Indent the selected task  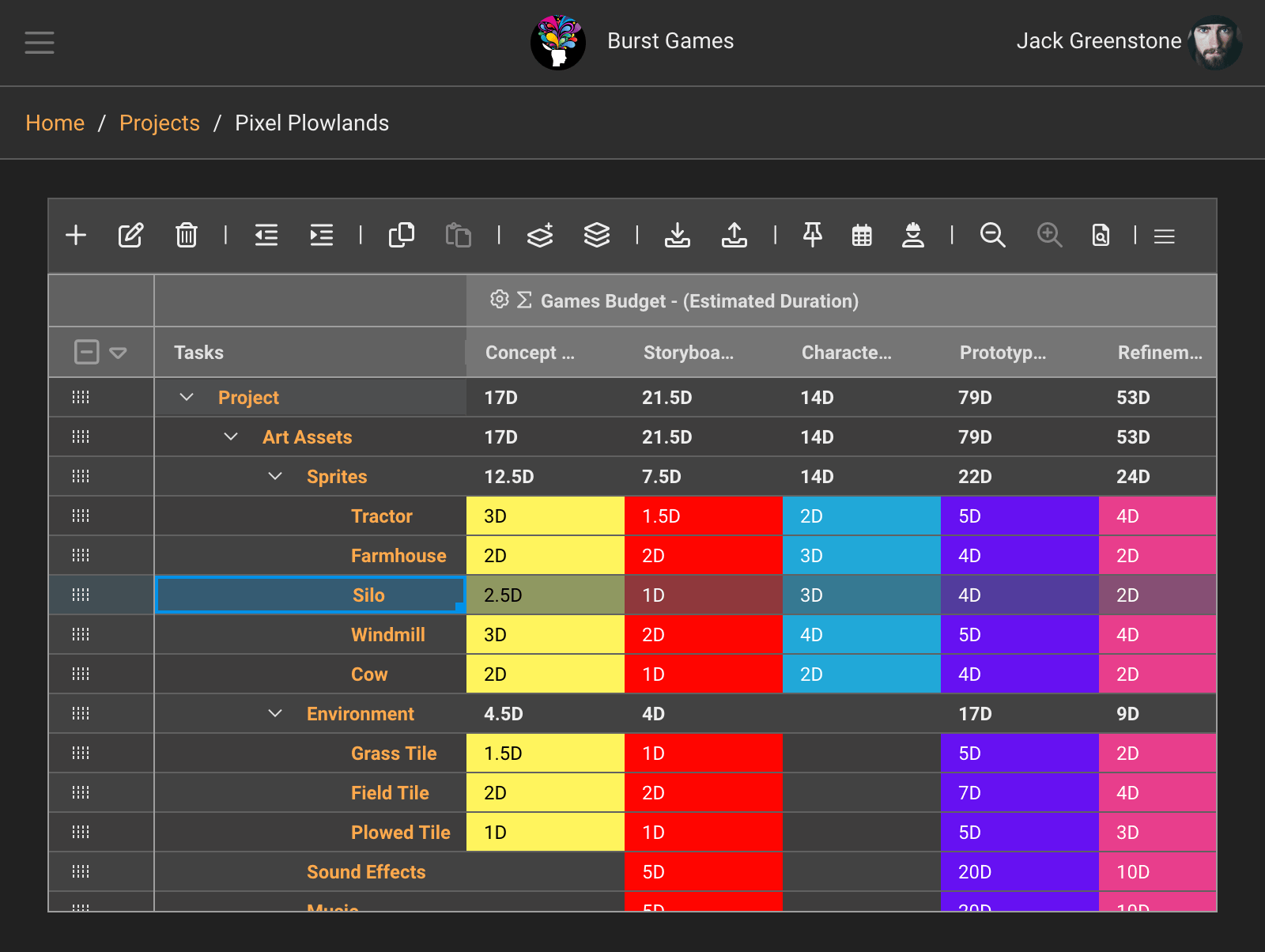[322, 235]
